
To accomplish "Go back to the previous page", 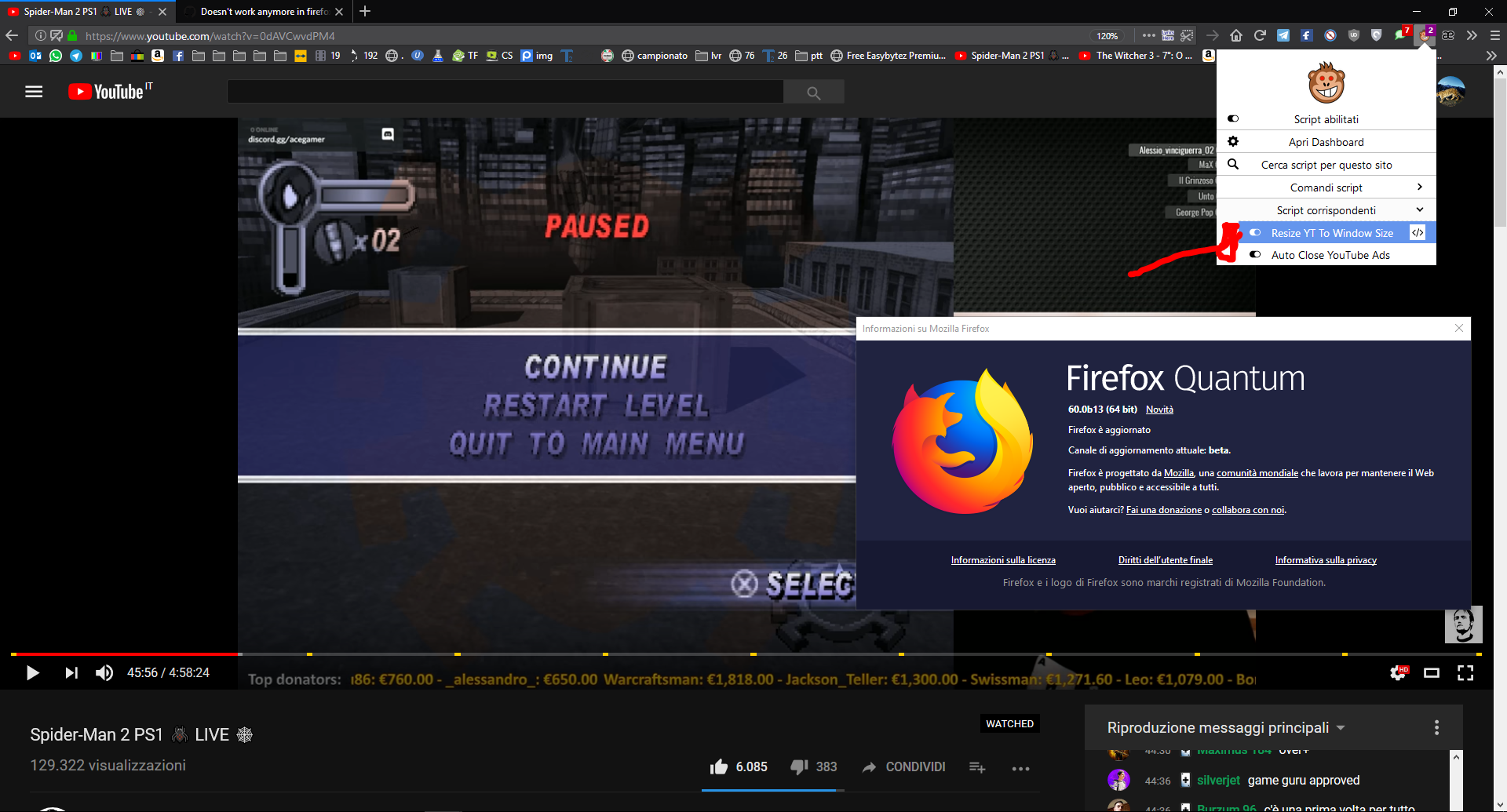I will pos(12,35).
